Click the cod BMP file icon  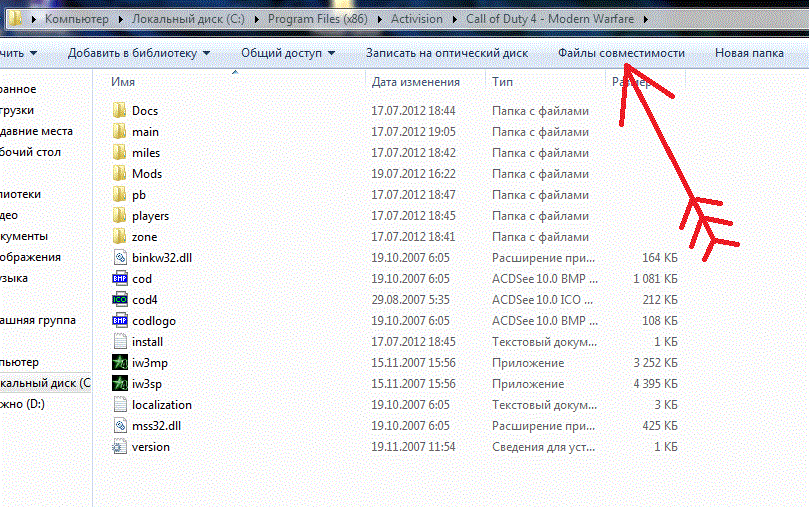point(120,279)
